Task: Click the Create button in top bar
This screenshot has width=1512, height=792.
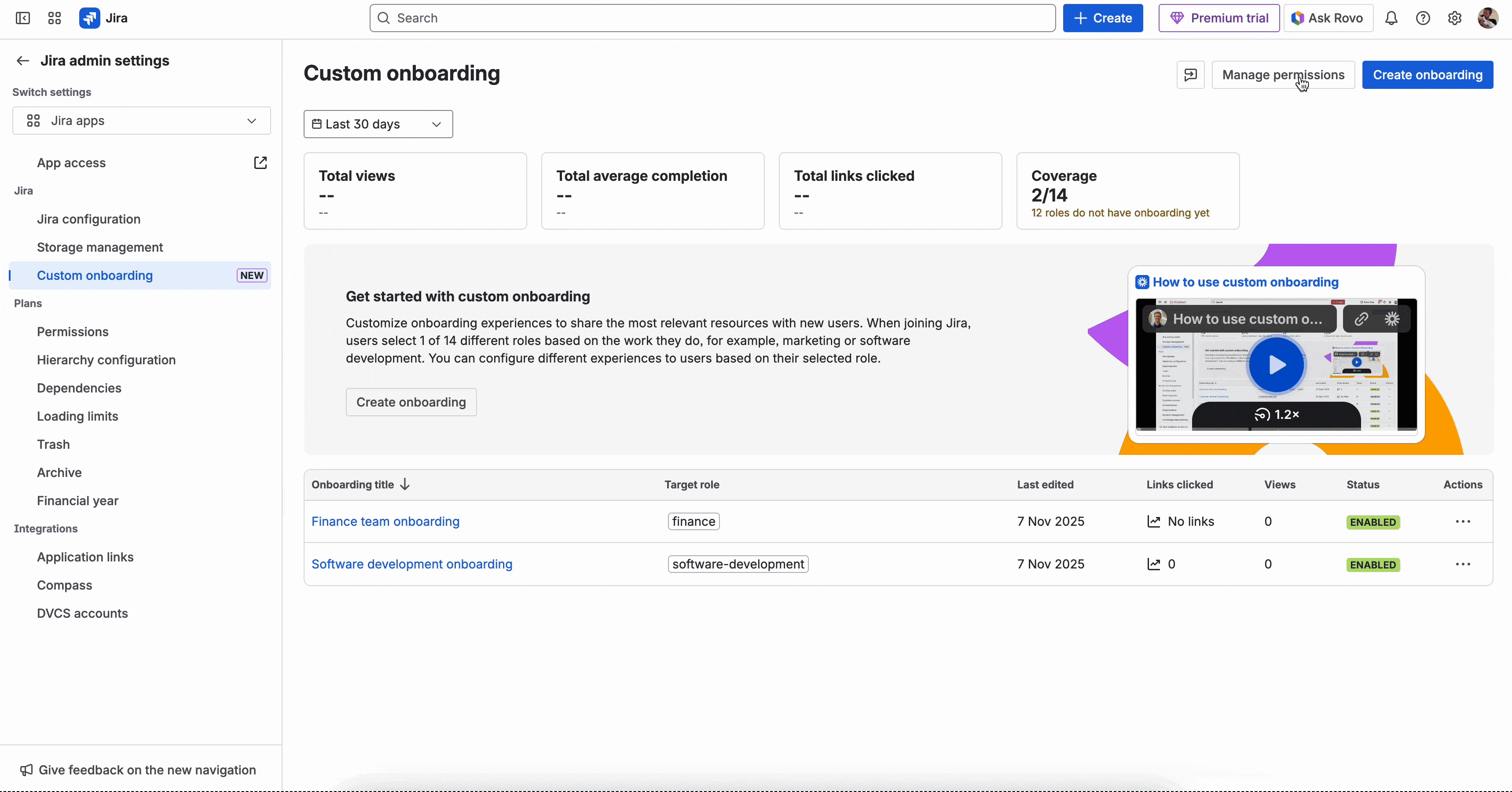Action: (x=1103, y=18)
